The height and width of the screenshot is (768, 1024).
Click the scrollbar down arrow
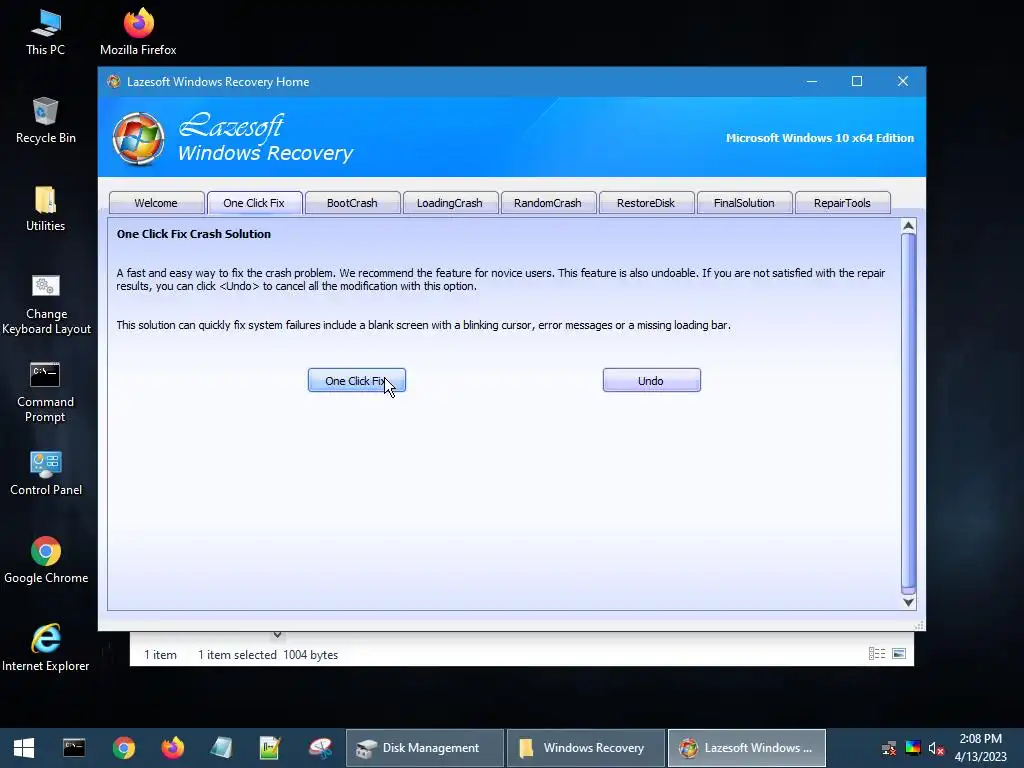click(x=908, y=602)
